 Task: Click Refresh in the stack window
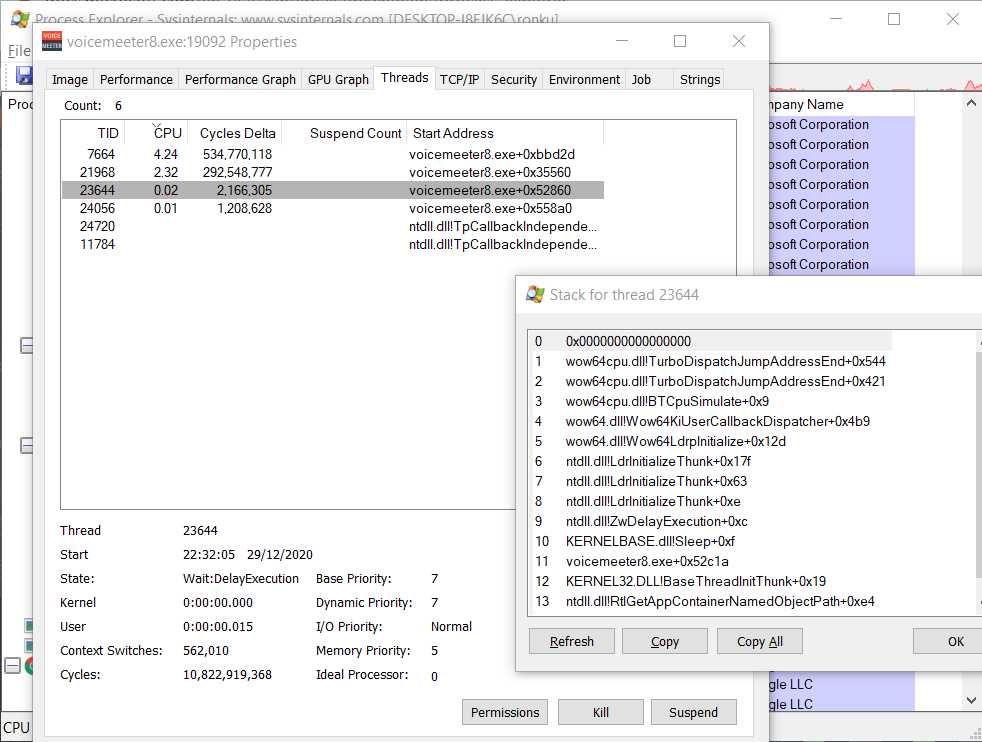pyautogui.click(x=571, y=642)
